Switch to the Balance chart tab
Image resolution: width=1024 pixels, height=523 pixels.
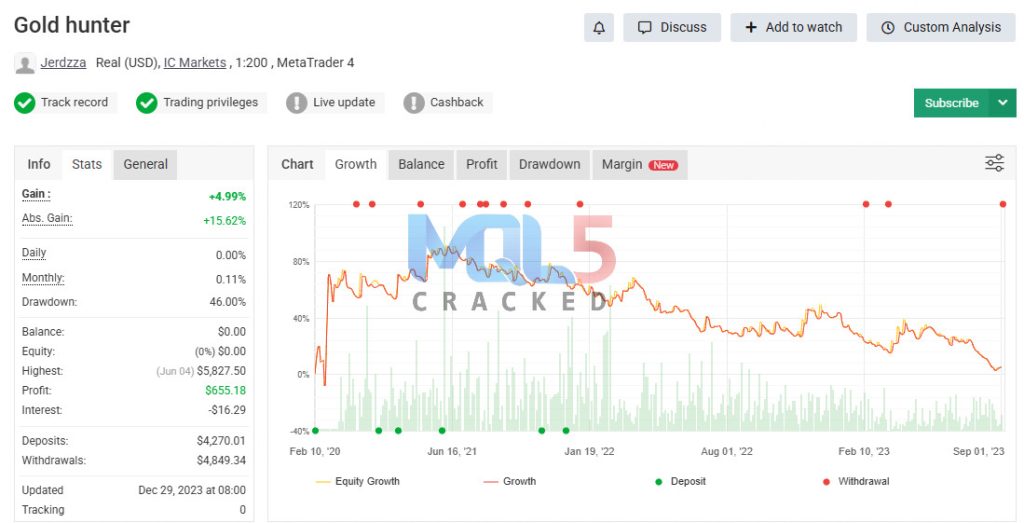421,165
